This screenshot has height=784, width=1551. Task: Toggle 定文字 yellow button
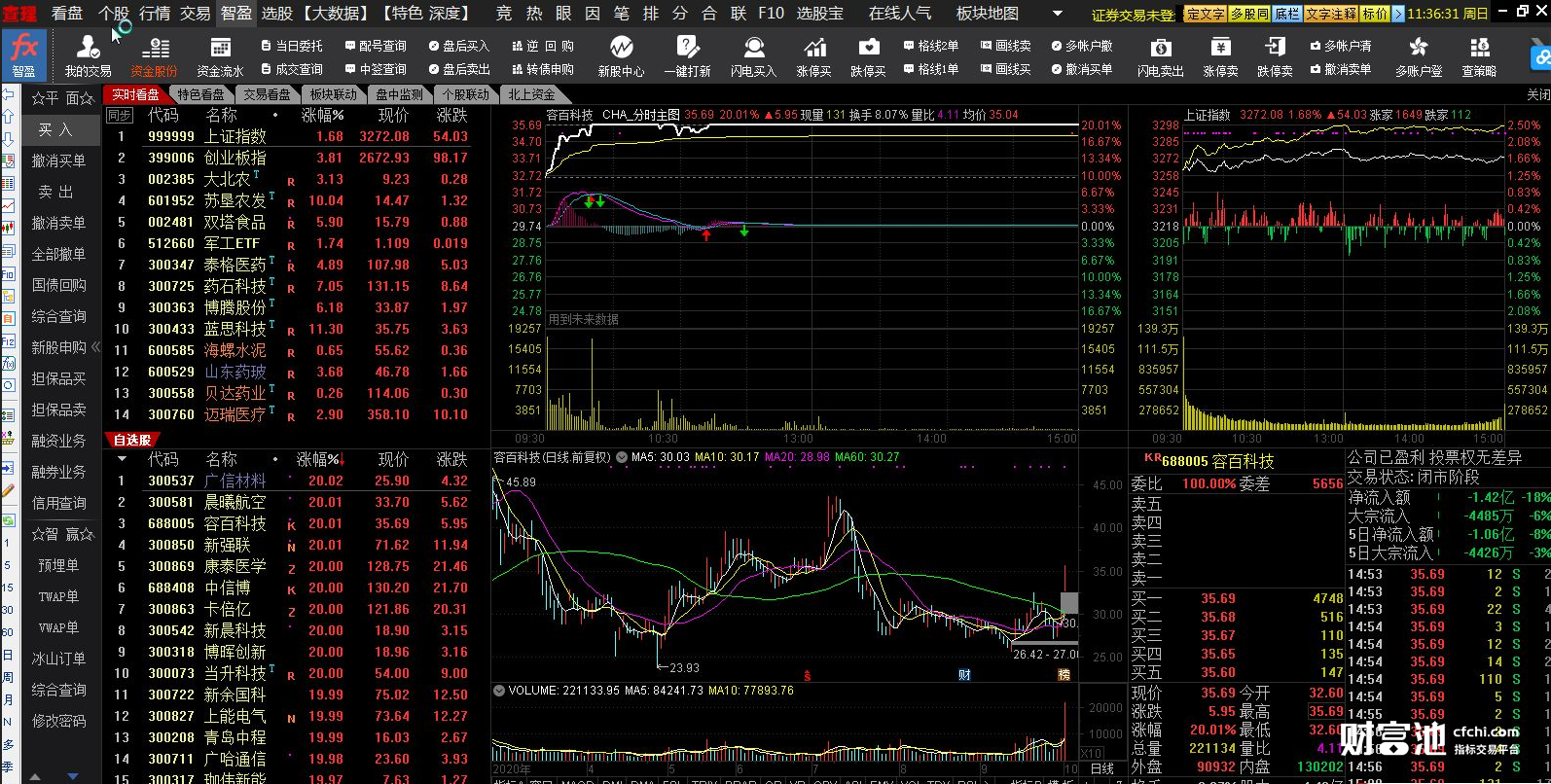1206,14
